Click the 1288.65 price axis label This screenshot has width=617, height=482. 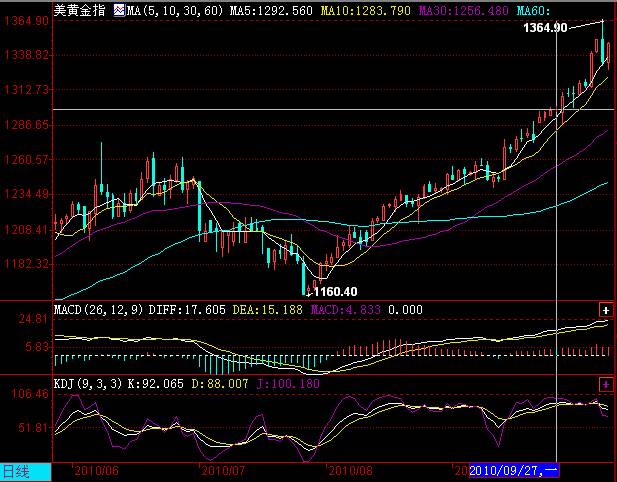click(27, 125)
